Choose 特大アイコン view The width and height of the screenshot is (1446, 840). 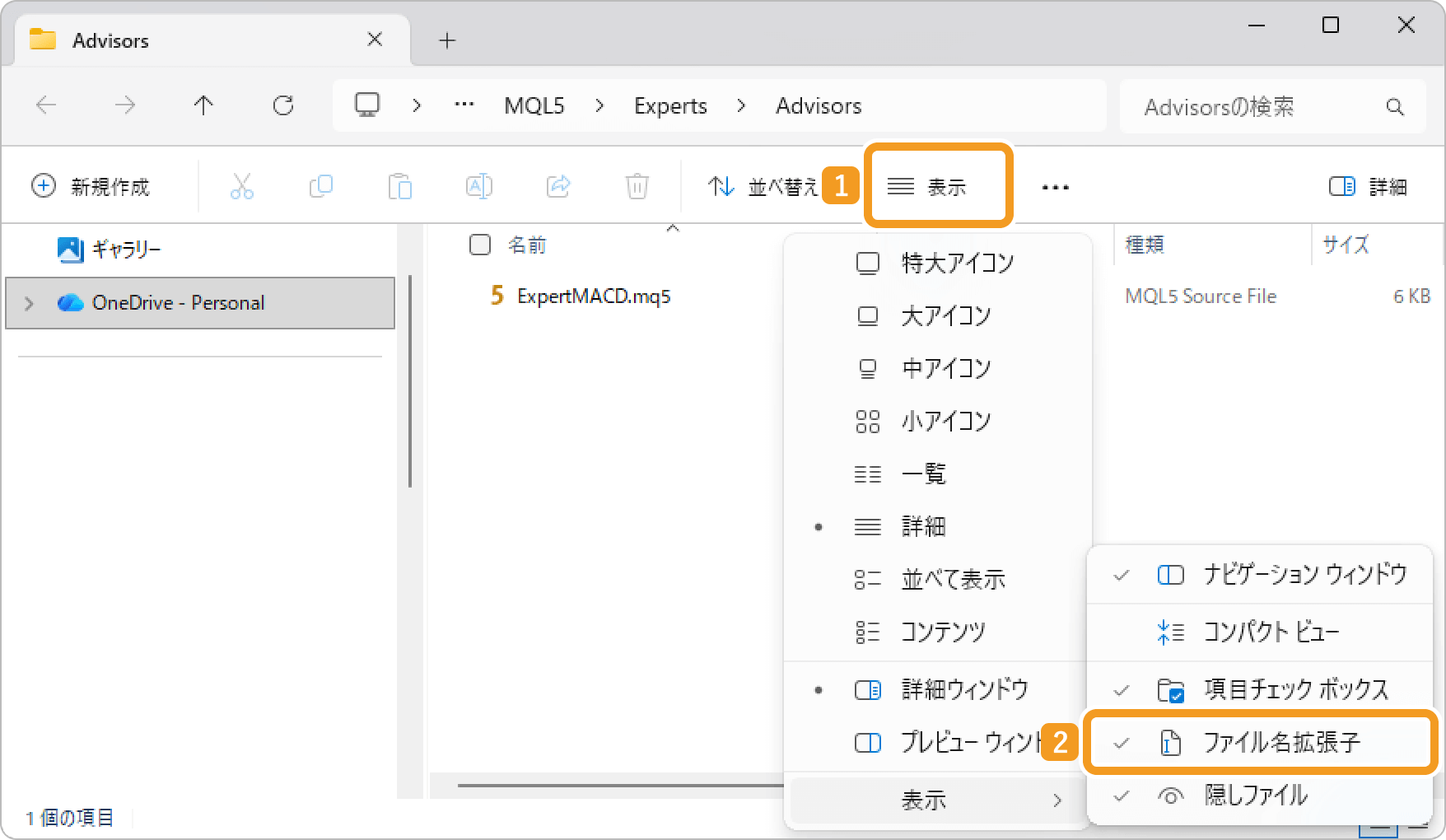(x=938, y=263)
